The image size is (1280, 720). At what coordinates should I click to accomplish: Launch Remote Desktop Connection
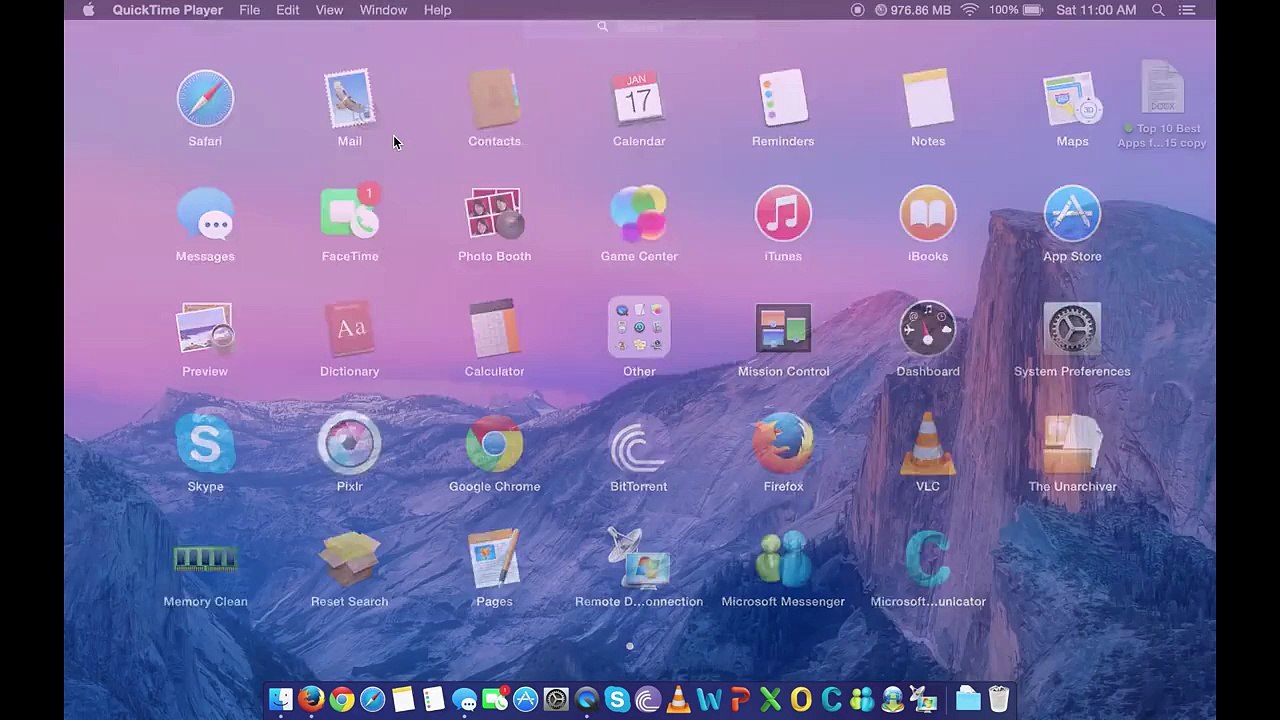tap(639, 559)
